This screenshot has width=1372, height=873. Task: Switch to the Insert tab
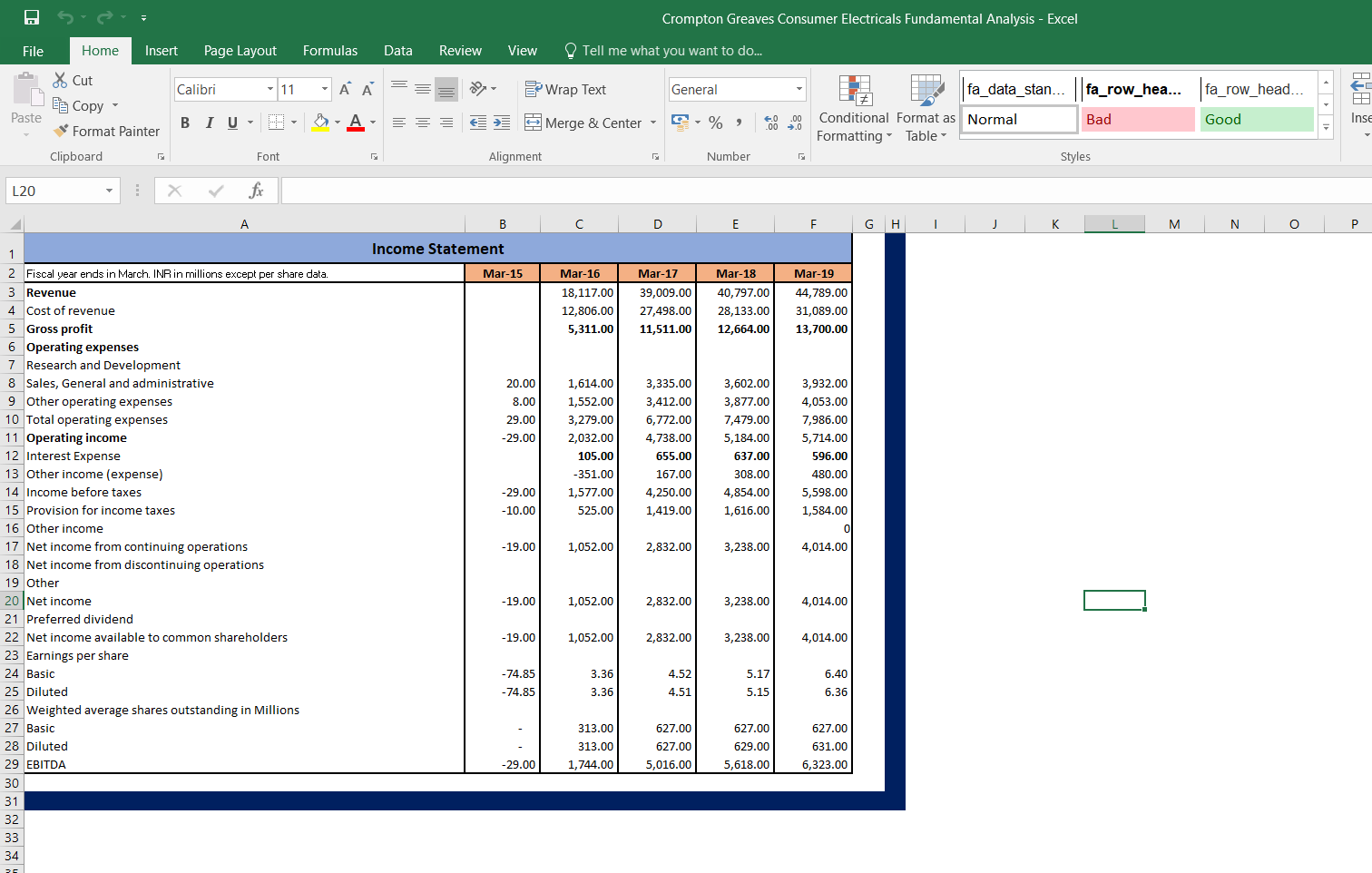coord(162,51)
